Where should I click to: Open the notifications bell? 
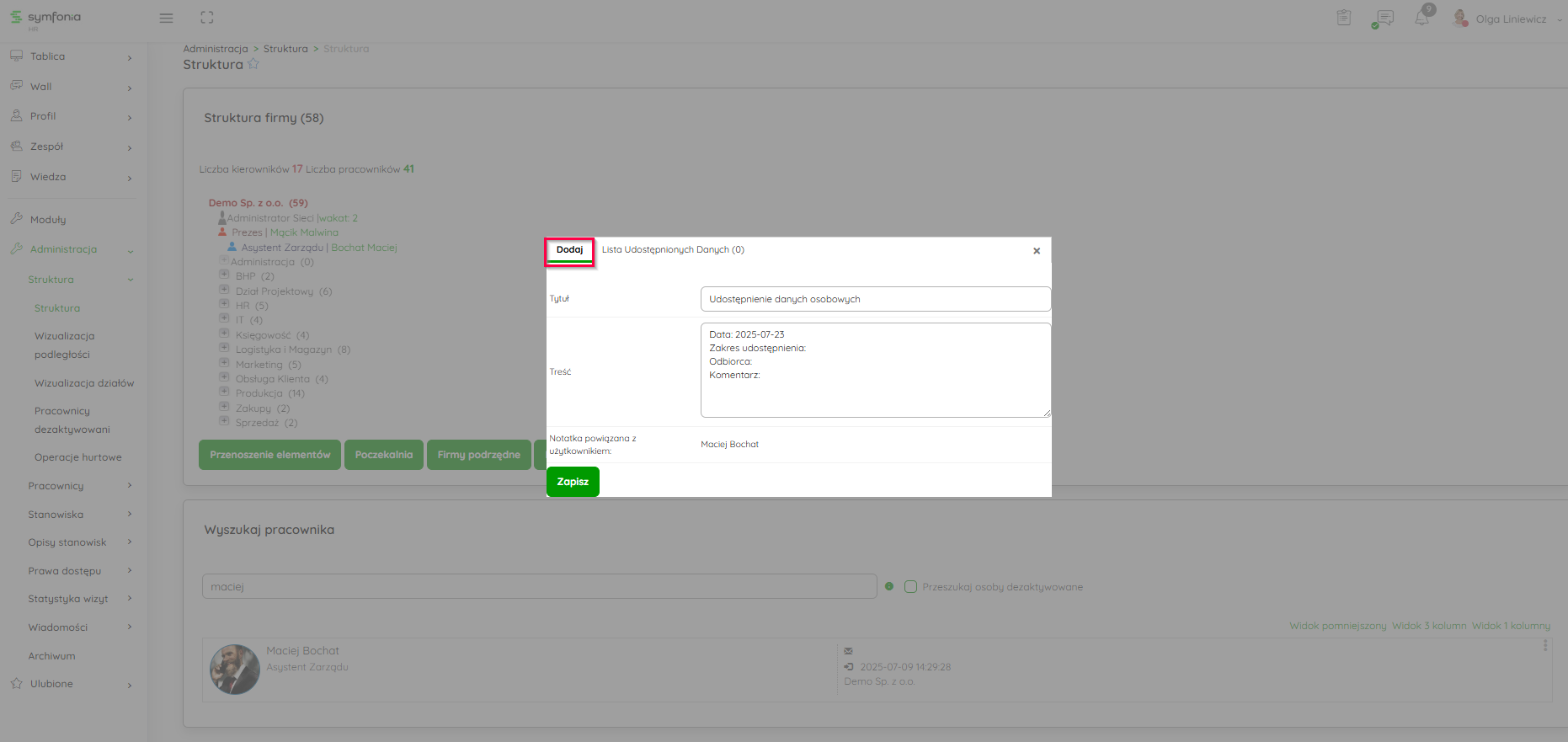pyautogui.click(x=1421, y=18)
